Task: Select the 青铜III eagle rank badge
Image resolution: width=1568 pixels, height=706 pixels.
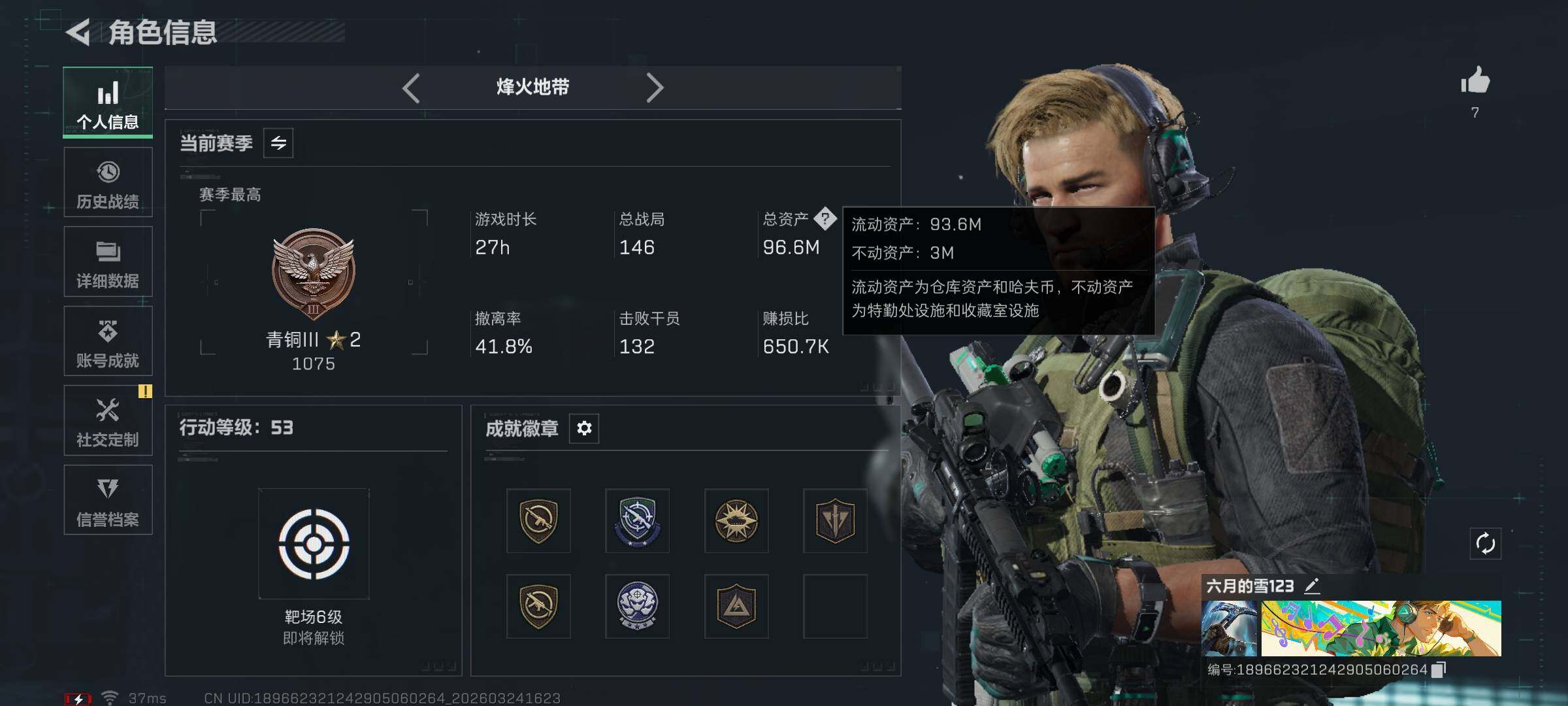Action: point(314,273)
